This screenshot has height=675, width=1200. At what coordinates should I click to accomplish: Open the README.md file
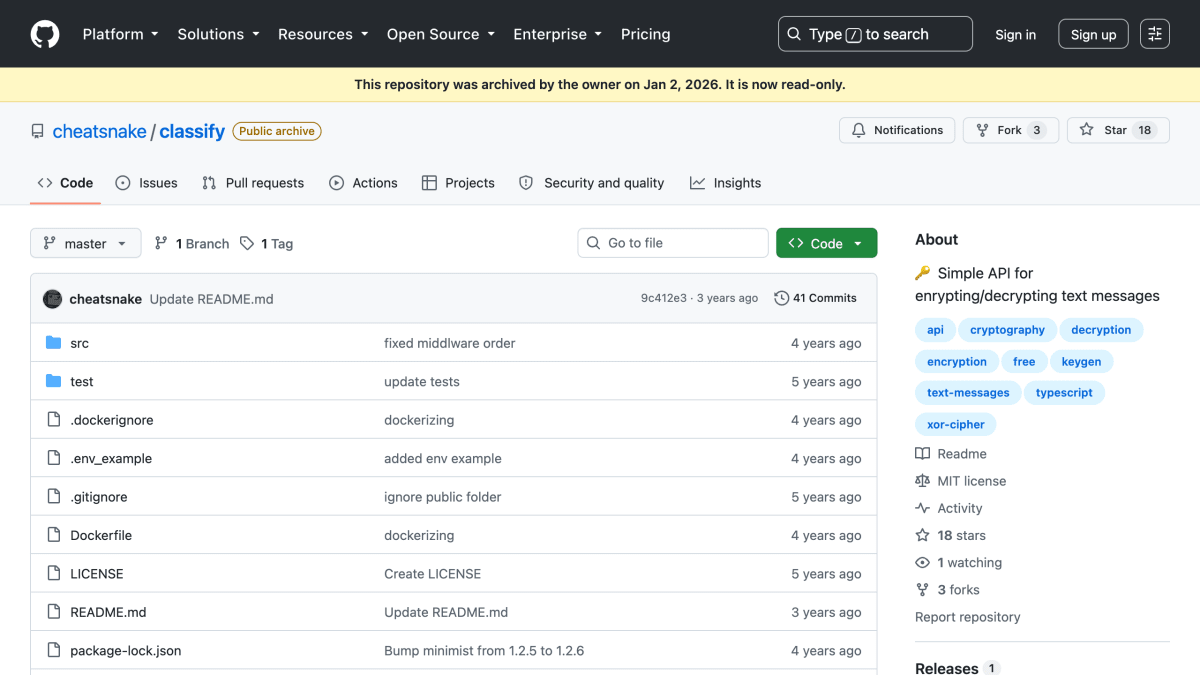pos(108,612)
